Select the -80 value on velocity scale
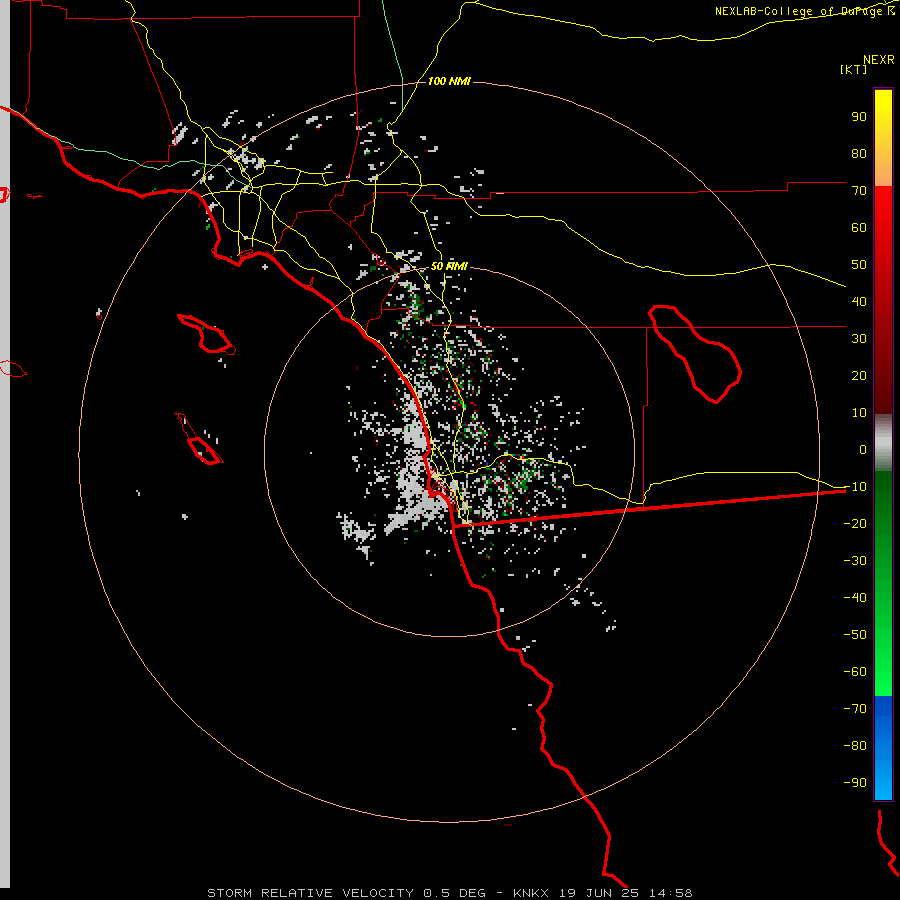900x900 pixels. [x=855, y=746]
